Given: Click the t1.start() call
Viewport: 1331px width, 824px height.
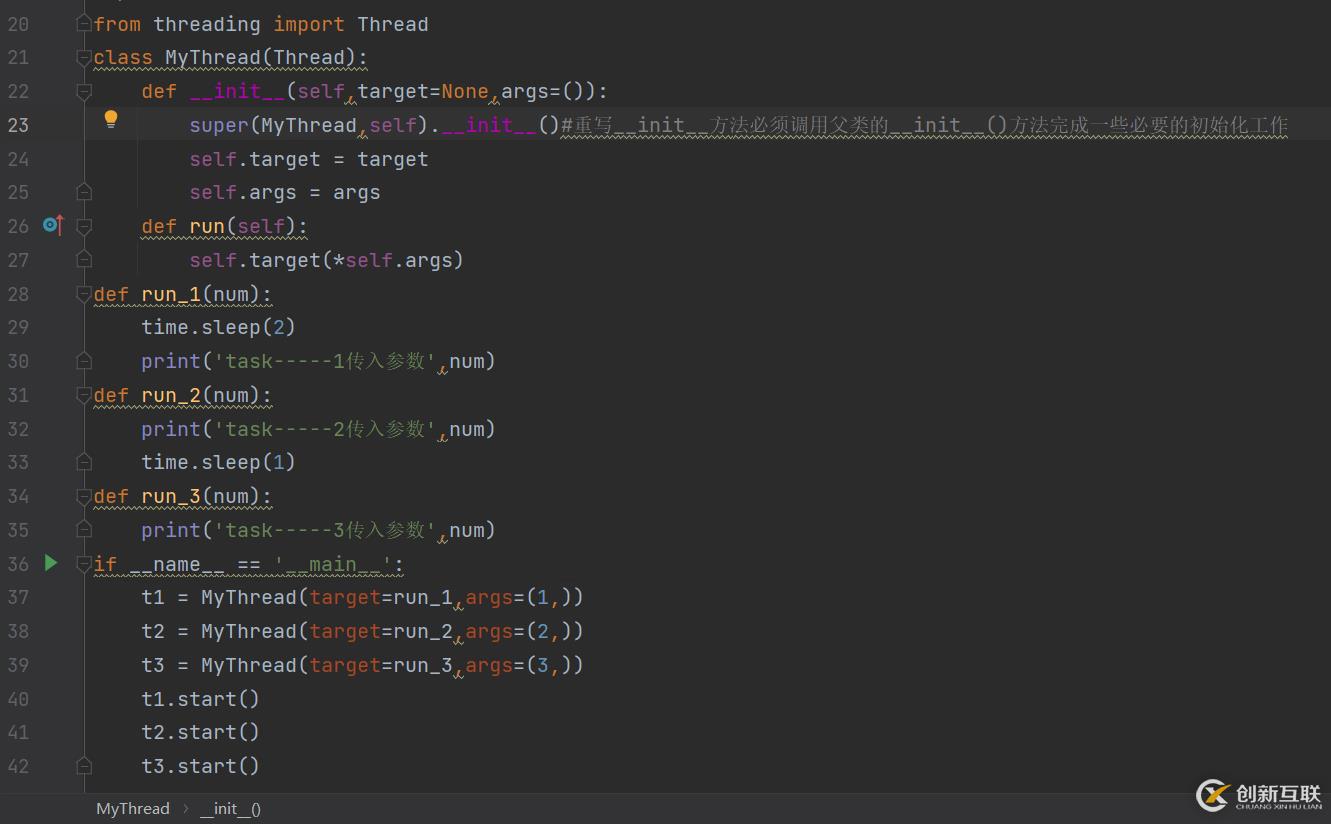Looking at the screenshot, I should 200,699.
